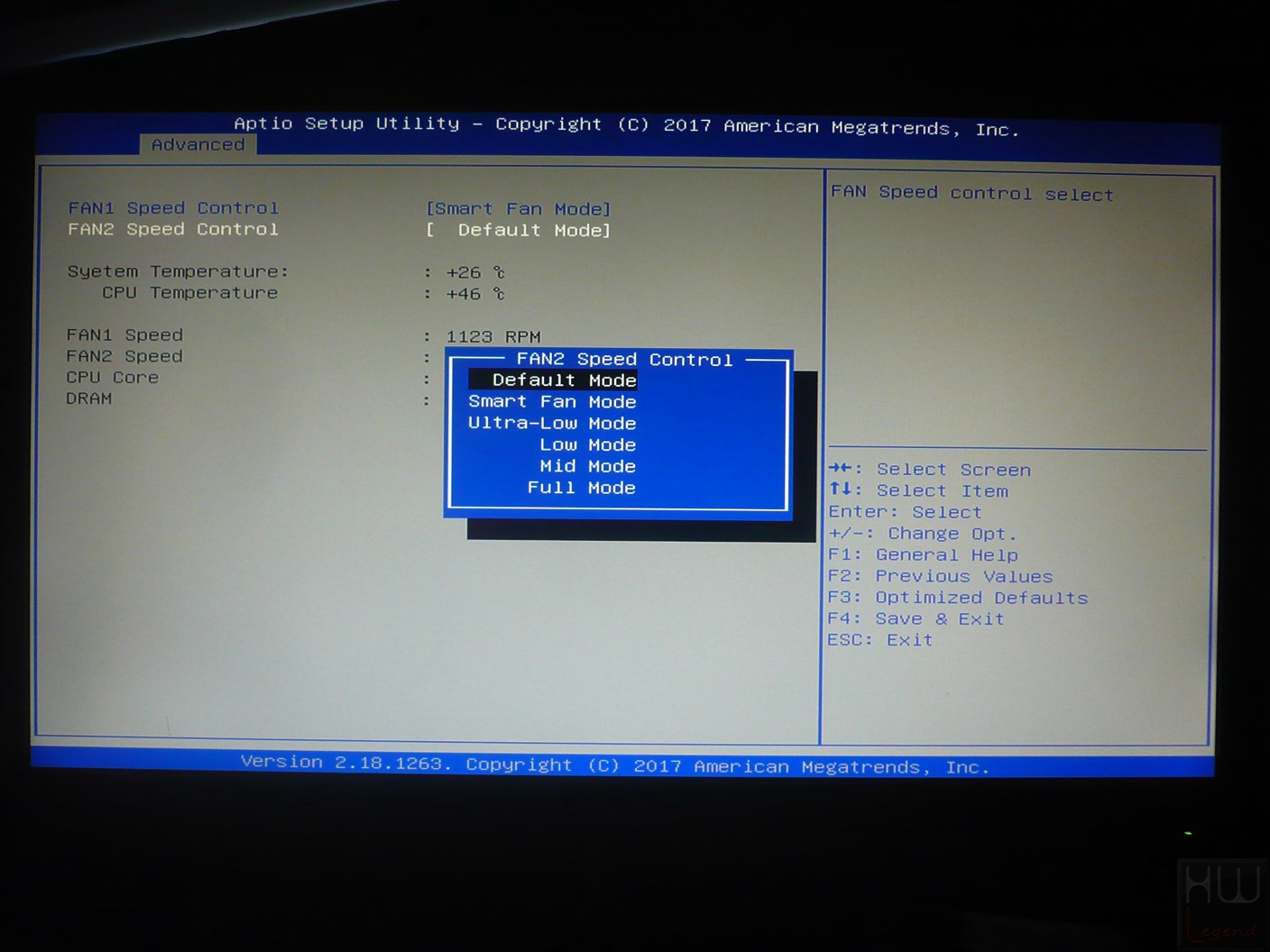This screenshot has height=952, width=1270.
Task: Click the Version 2.18.1263 footer text
Action: (x=615, y=765)
